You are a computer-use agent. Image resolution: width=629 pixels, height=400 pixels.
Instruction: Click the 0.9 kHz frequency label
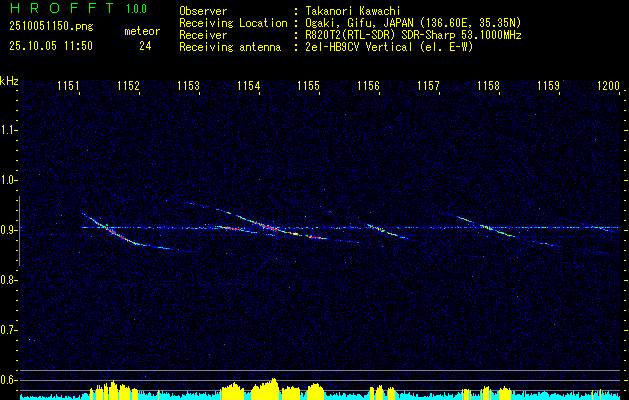pyautogui.click(x=8, y=230)
